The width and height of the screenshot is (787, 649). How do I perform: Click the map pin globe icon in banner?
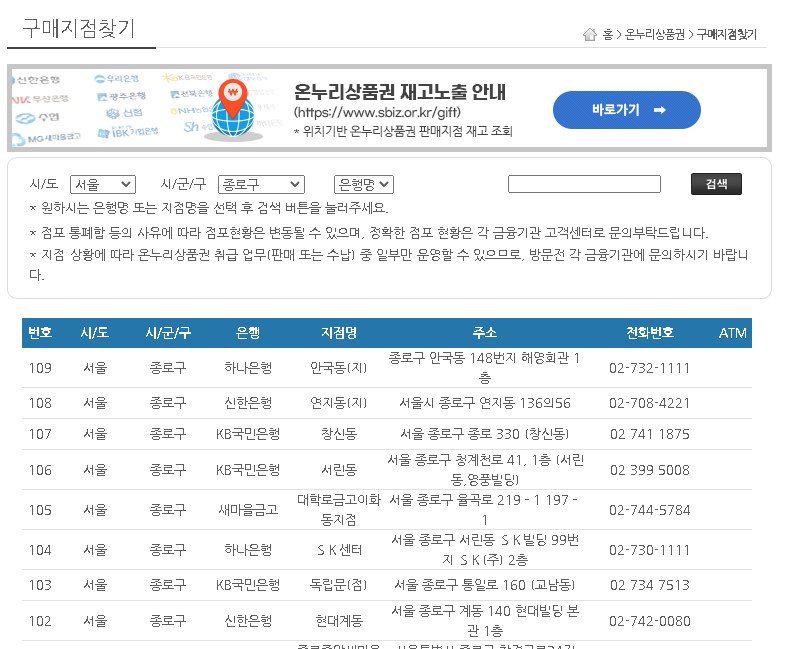[x=233, y=108]
